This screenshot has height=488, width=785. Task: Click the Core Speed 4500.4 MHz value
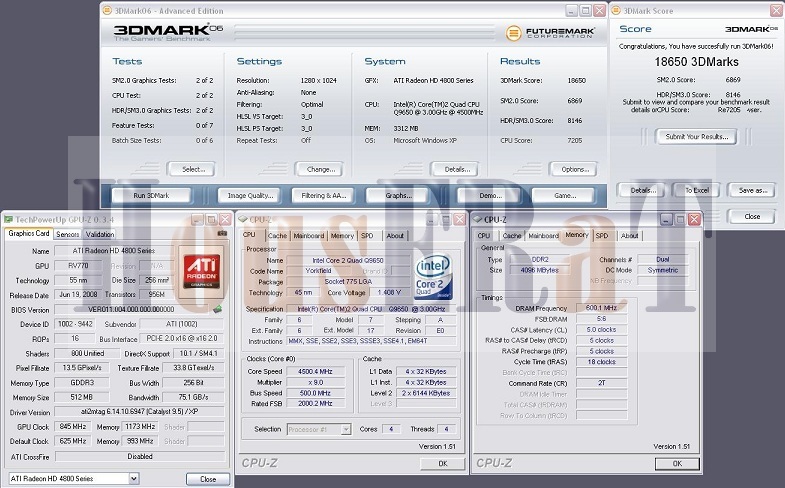tap(315, 371)
